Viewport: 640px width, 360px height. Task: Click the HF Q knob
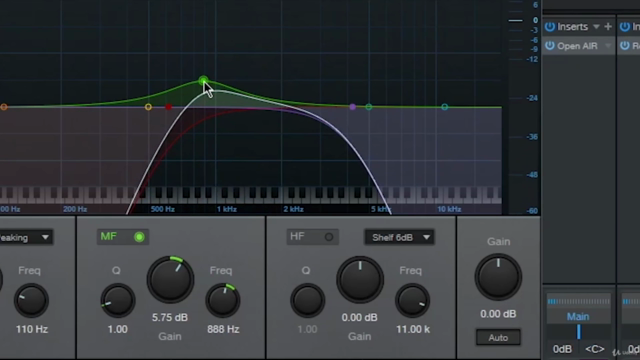(307, 301)
